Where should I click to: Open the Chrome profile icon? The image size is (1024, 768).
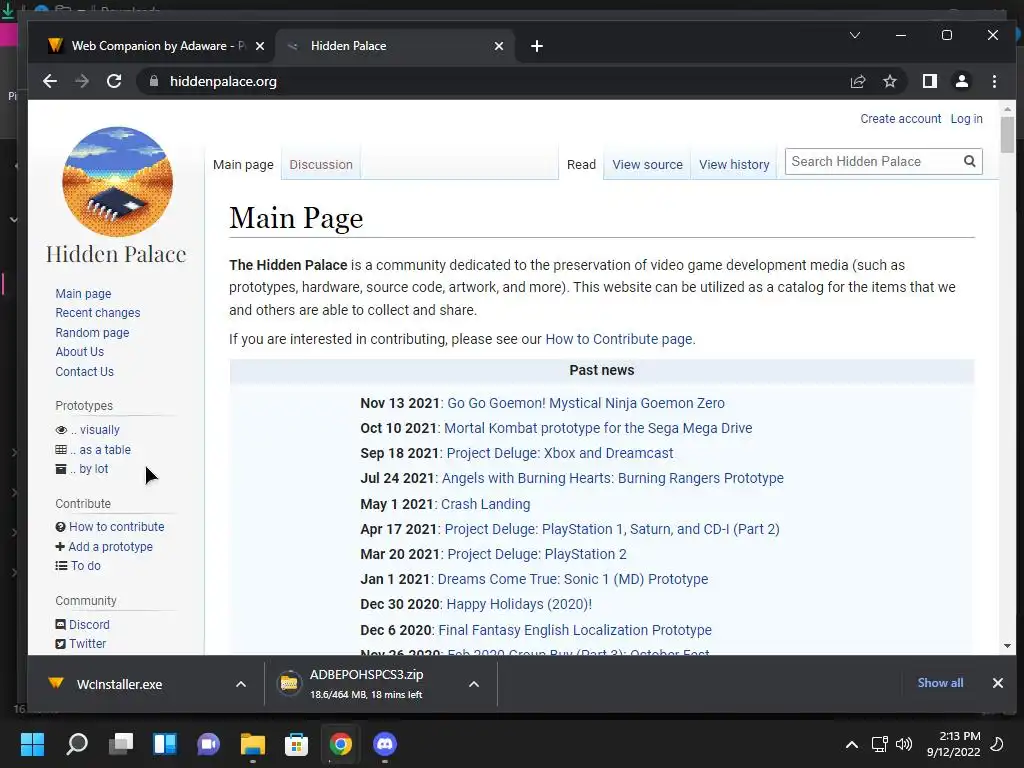(962, 81)
